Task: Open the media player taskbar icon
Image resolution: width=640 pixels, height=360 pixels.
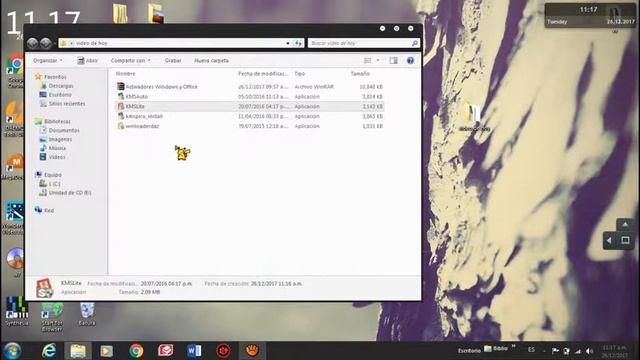Action: coord(107,351)
